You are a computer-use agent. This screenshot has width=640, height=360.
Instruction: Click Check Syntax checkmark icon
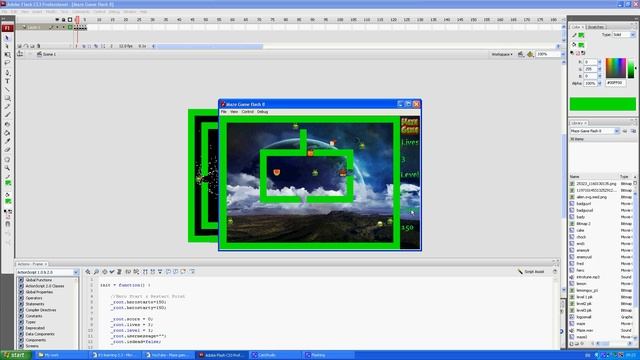coord(112,272)
